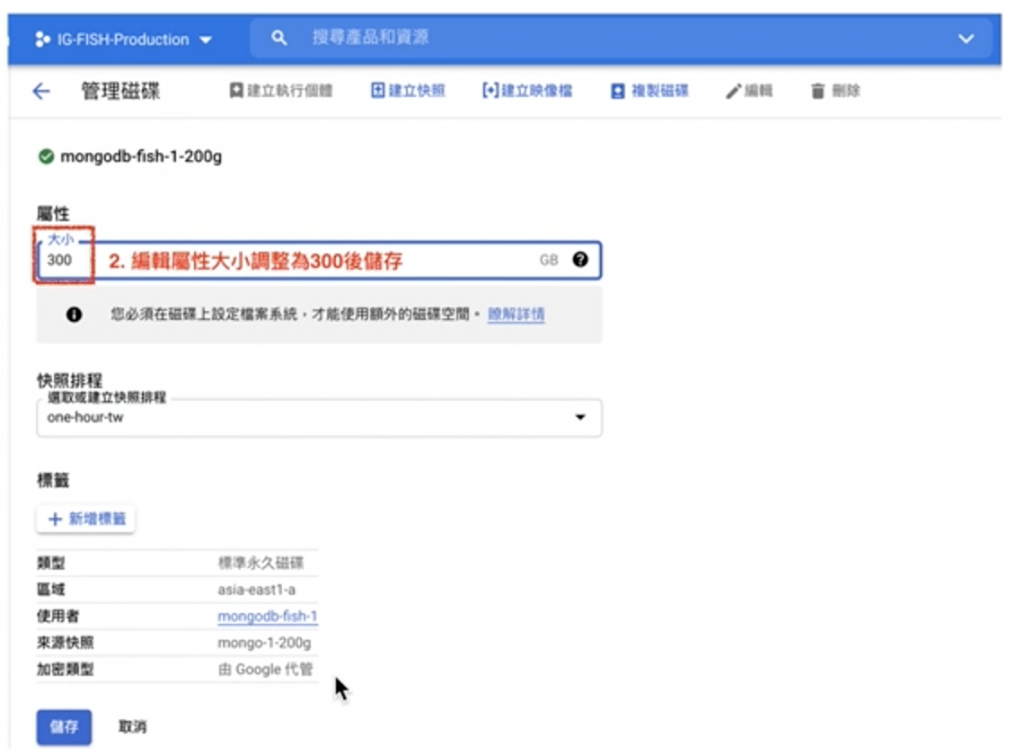This screenshot has width=1024, height=755.
Task: Click the 編輯 pencil button
Action: [x=749, y=91]
